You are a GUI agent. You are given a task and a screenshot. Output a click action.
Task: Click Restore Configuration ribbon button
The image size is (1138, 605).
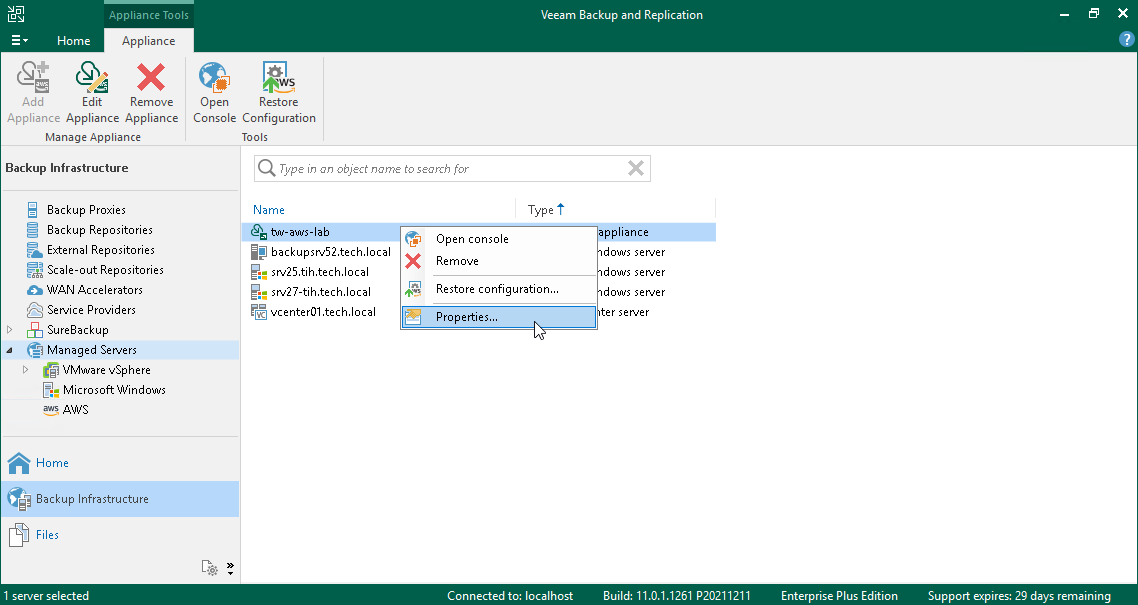pyautogui.click(x=279, y=93)
